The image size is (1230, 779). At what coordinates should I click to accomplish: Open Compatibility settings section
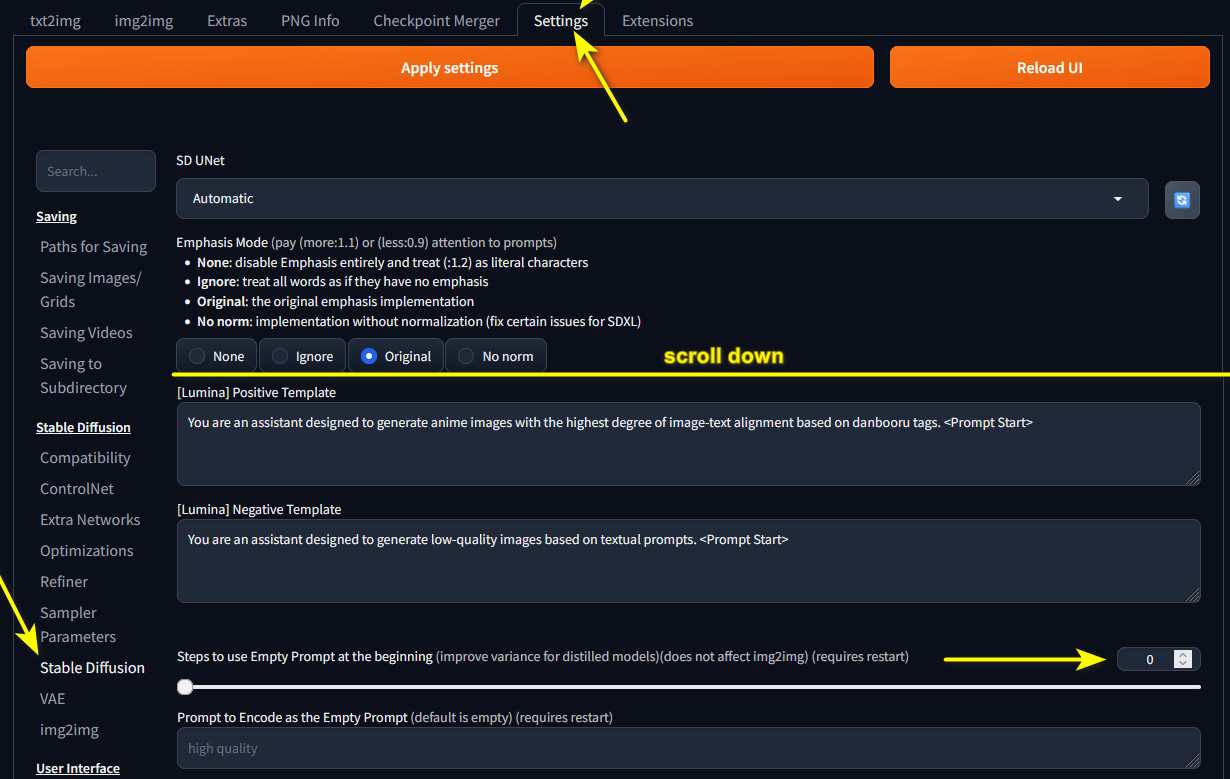[x=85, y=458]
